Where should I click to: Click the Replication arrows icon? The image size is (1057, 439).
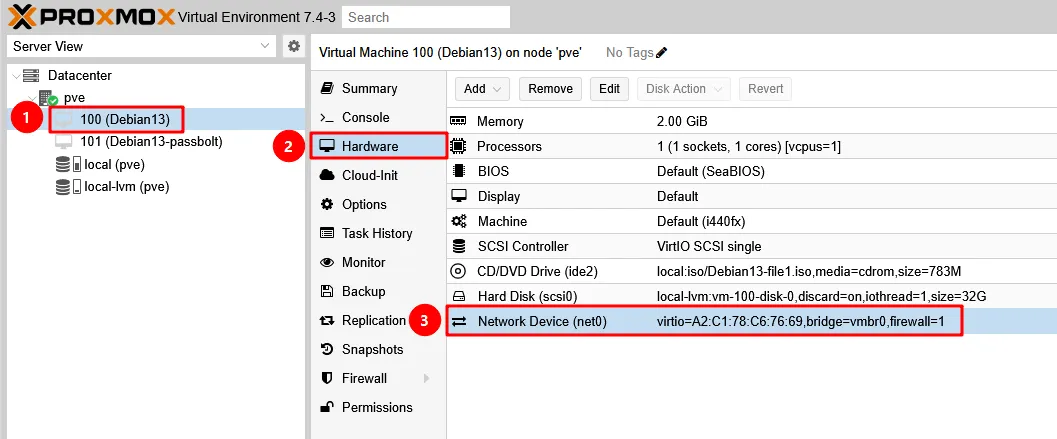pyautogui.click(x=327, y=320)
